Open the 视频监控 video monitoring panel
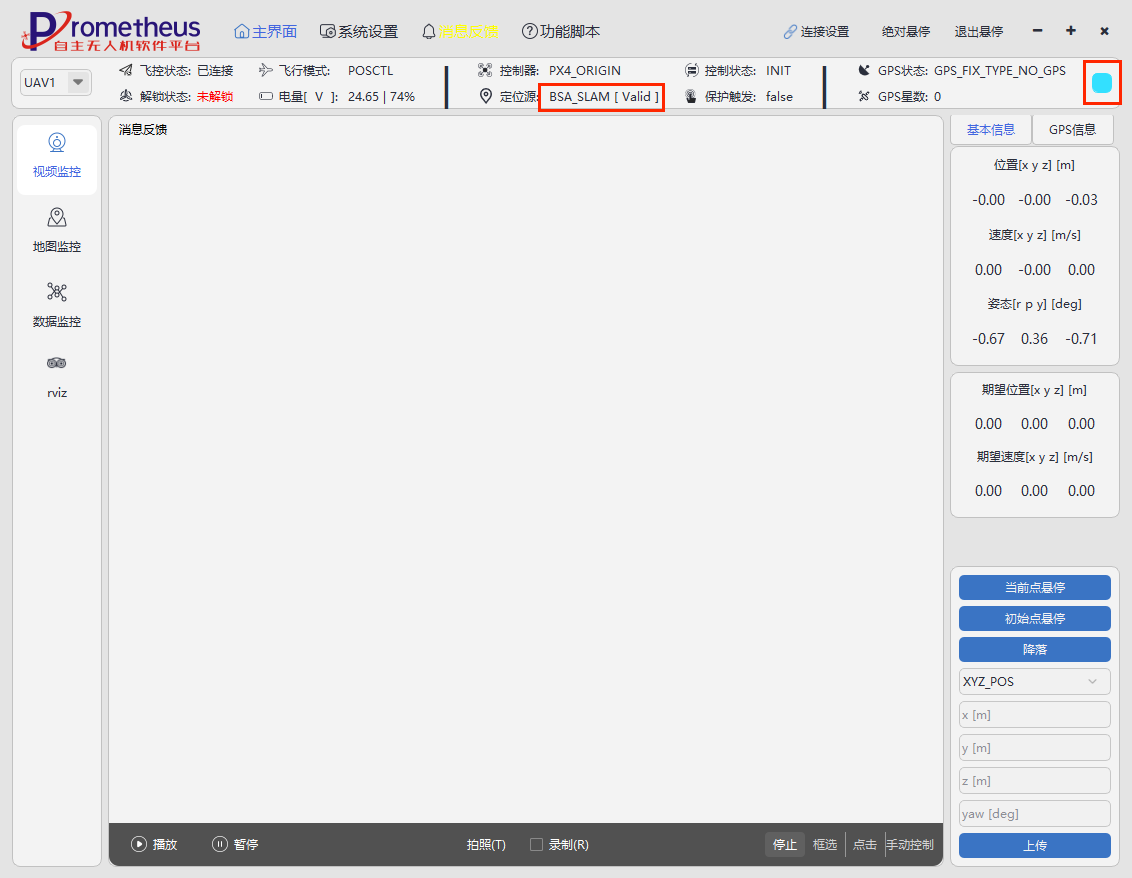This screenshot has width=1132, height=878. click(57, 157)
